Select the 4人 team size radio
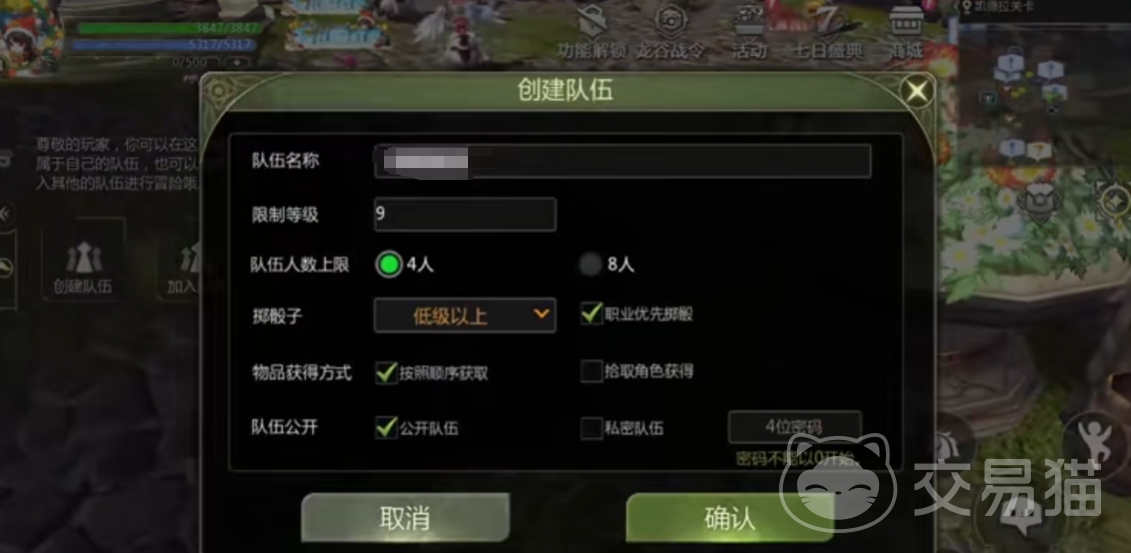The image size is (1131, 553). pos(389,265)
